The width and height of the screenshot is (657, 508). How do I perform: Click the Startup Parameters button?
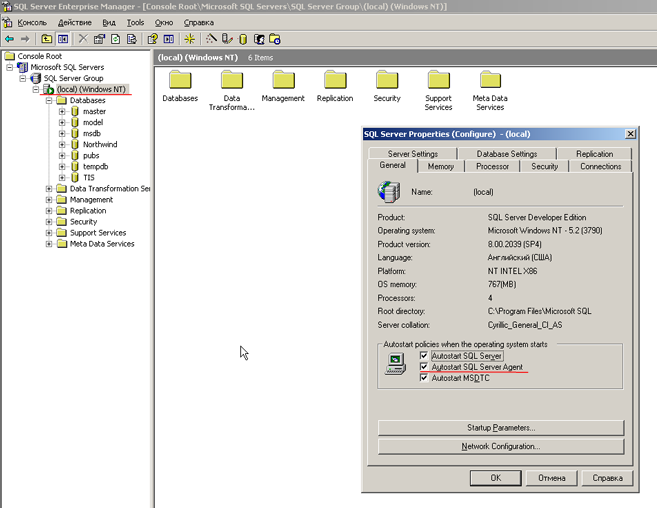(501, 428)
